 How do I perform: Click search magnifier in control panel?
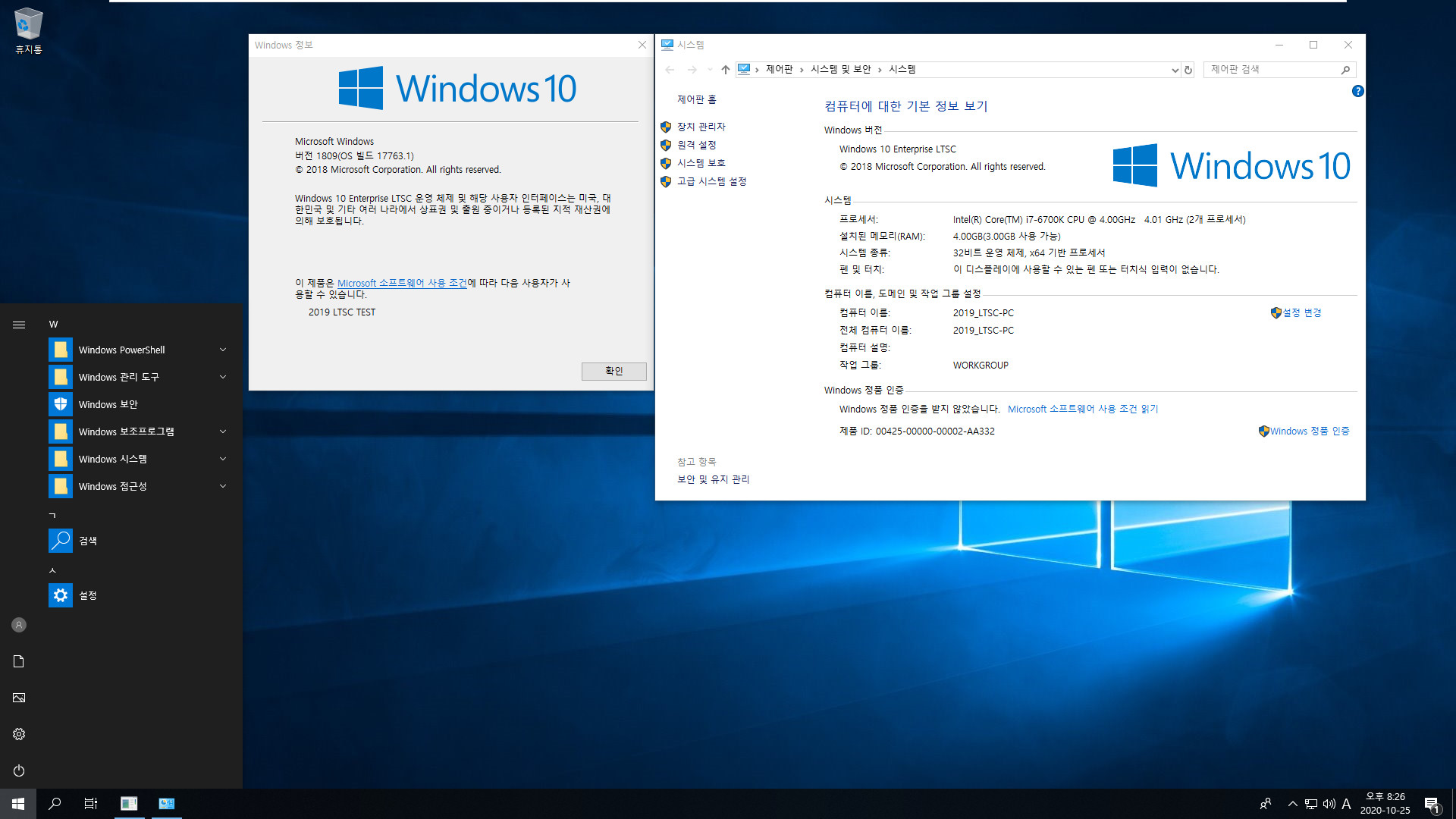tap(1345, 70)
